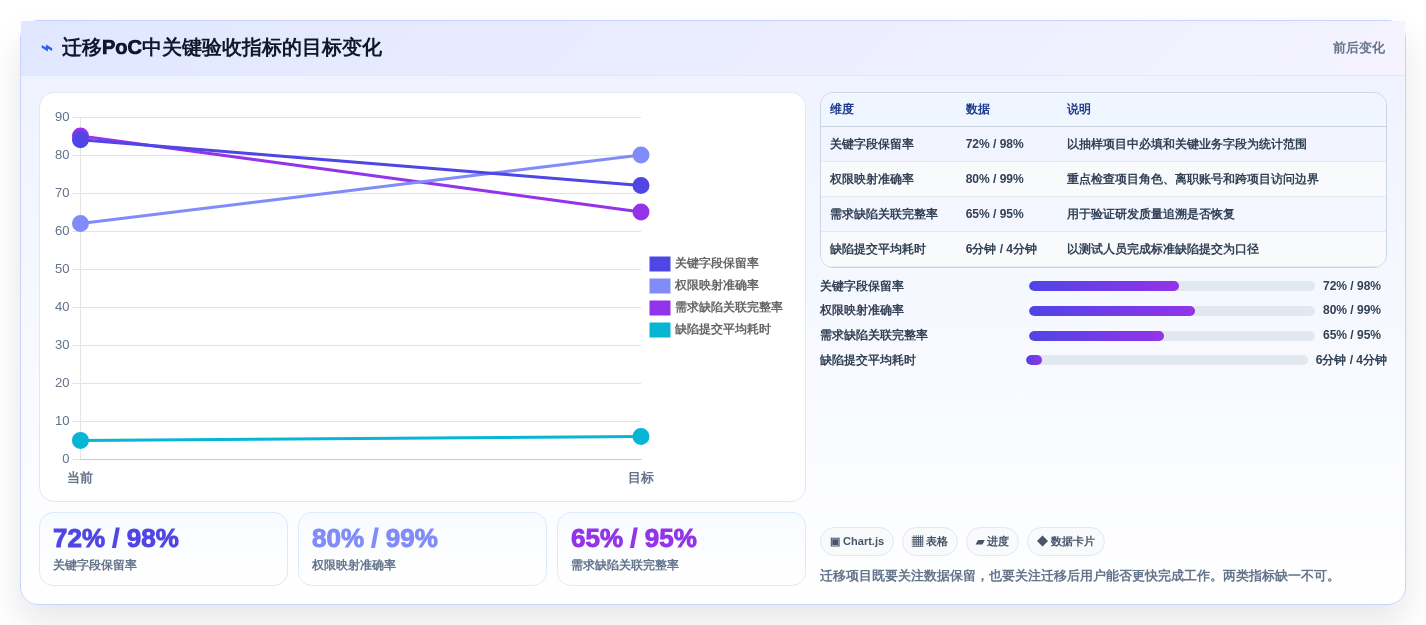Click the 关键字段保留率 progress bar
Viewport: 1426px width, 625px height.
pos(1172,286)
